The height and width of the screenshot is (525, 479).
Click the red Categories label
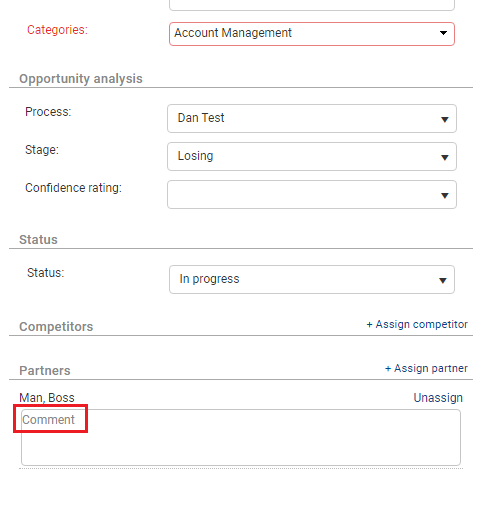coord(57,30)
